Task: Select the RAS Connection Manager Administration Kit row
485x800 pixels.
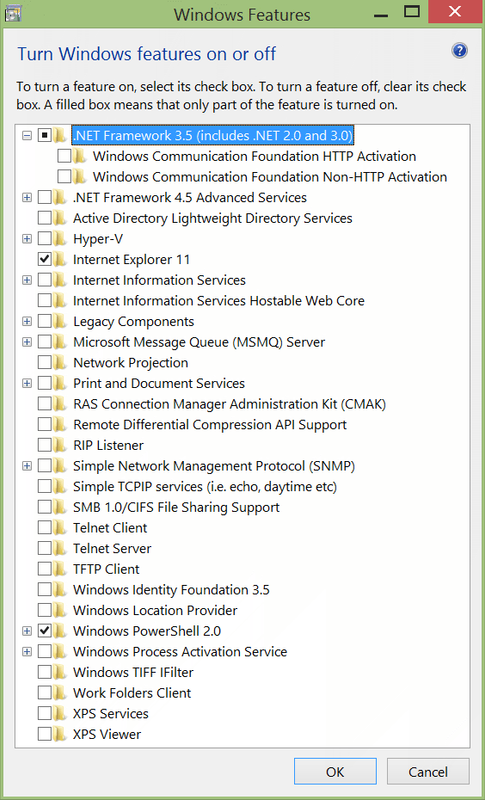Action: pos(229,404)
